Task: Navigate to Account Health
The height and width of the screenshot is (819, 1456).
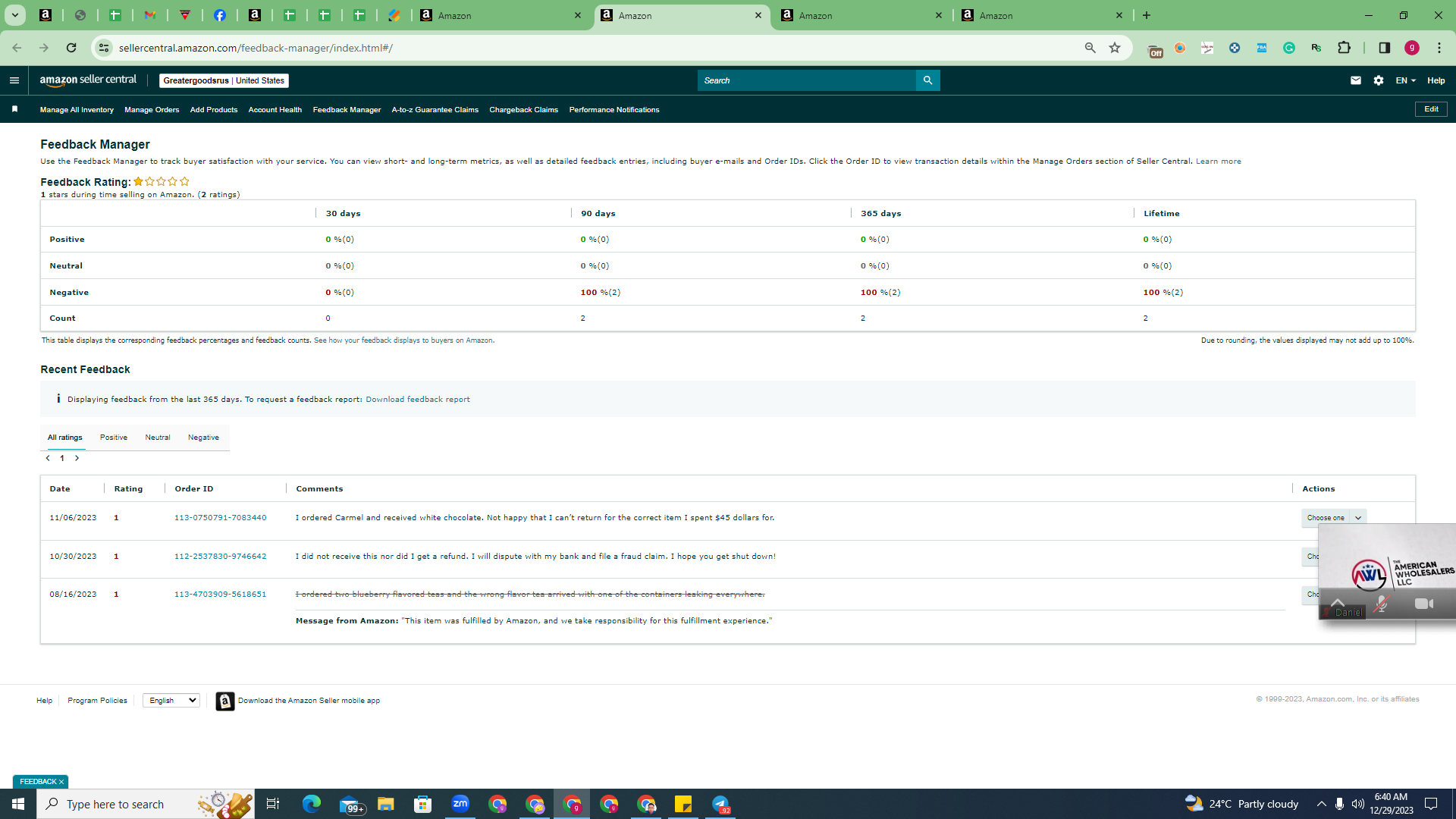Action: pyautogui.click(x=275, y=110)
